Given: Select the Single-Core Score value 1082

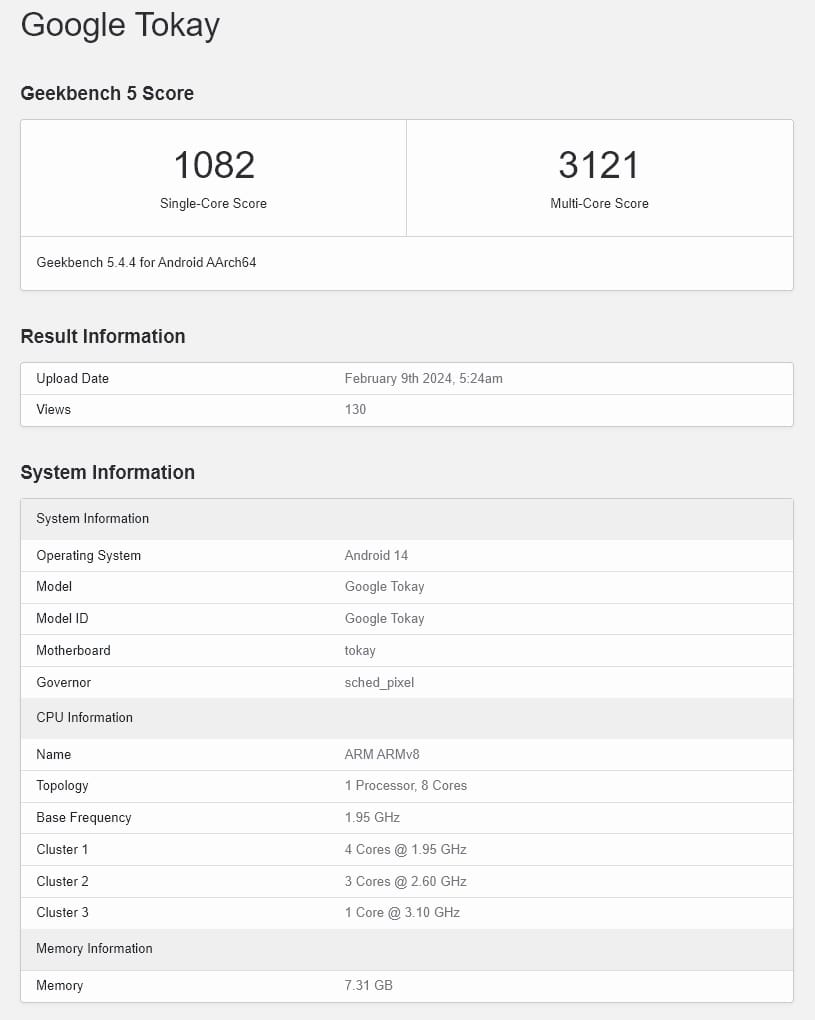Looking at the screenshot, I should tap(213, 164).
